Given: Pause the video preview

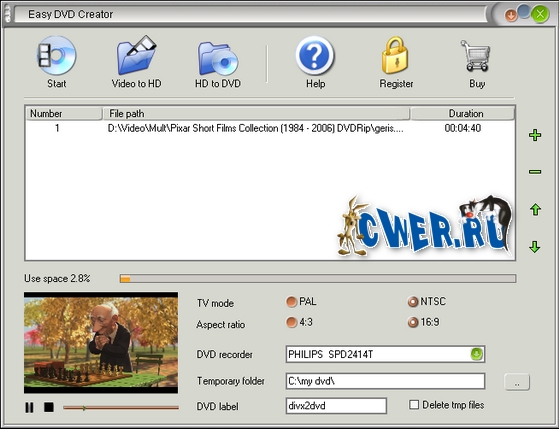Looking at the screenshot, I should 29,407.
